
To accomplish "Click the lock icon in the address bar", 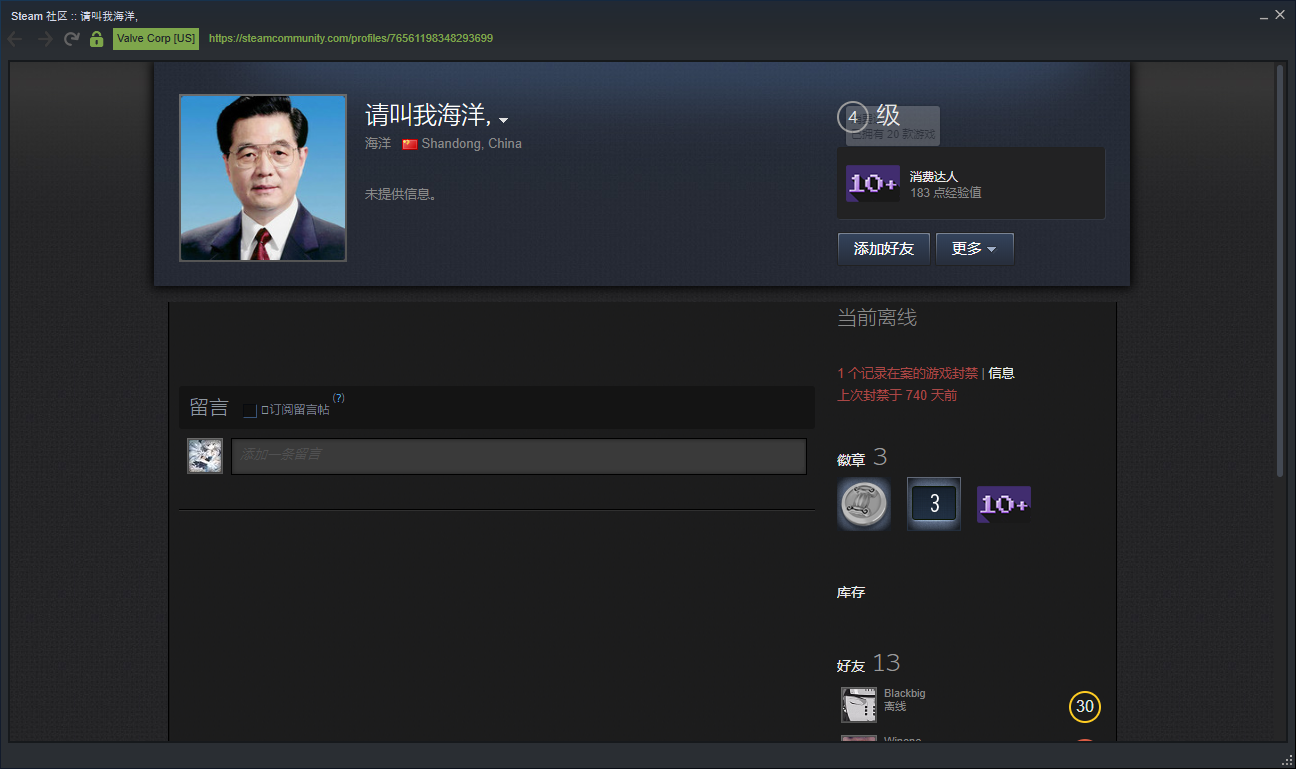I will pos(96,38).
